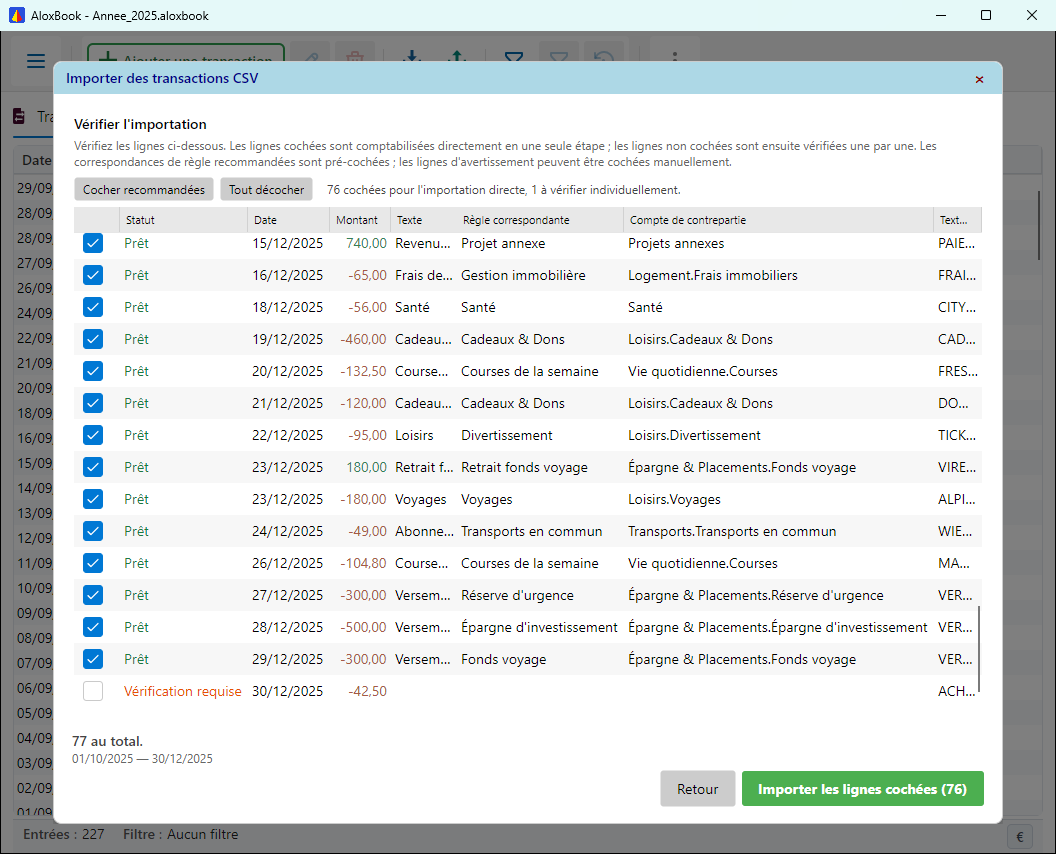Close the CSV import dialog
The height and width of the screenshot is (854, 1056).
[x=979, y=79]
